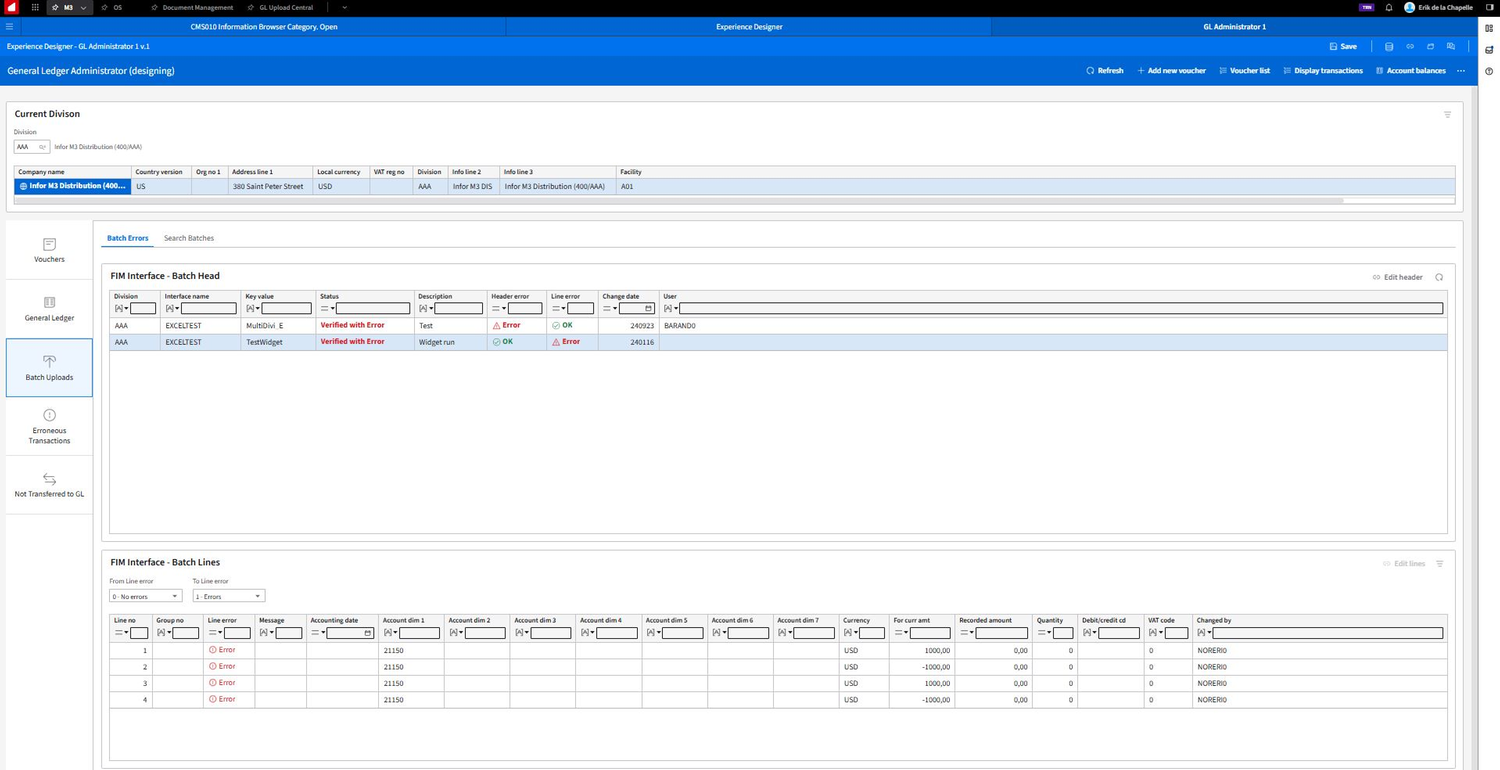Click the Interface name filter input
This screenshot has width=1500, height=770.
[x=208, y=309]
